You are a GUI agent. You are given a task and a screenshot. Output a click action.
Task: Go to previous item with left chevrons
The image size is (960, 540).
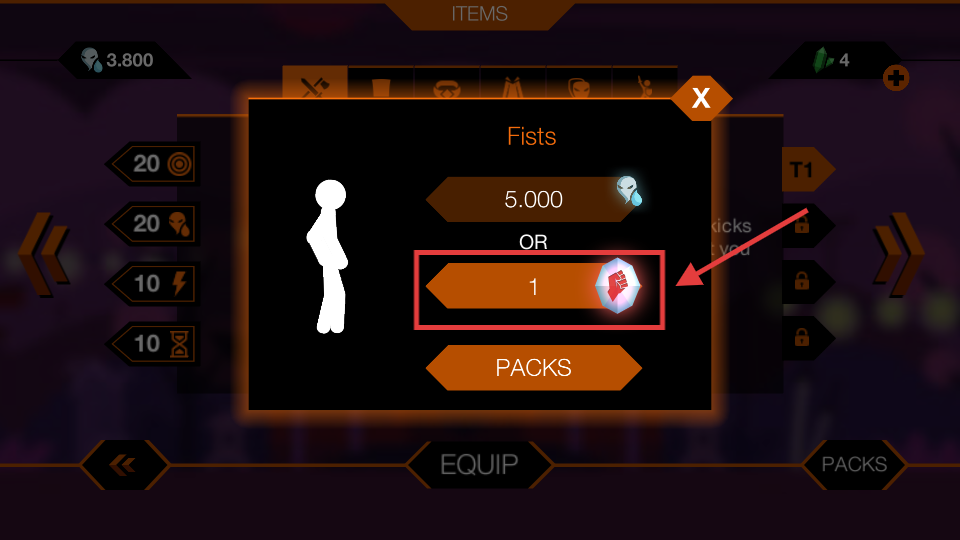(43, 254)
